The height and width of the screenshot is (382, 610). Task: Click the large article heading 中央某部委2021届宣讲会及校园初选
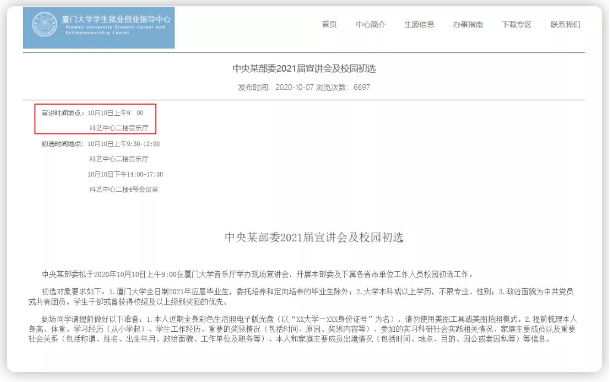pos(314,237)
